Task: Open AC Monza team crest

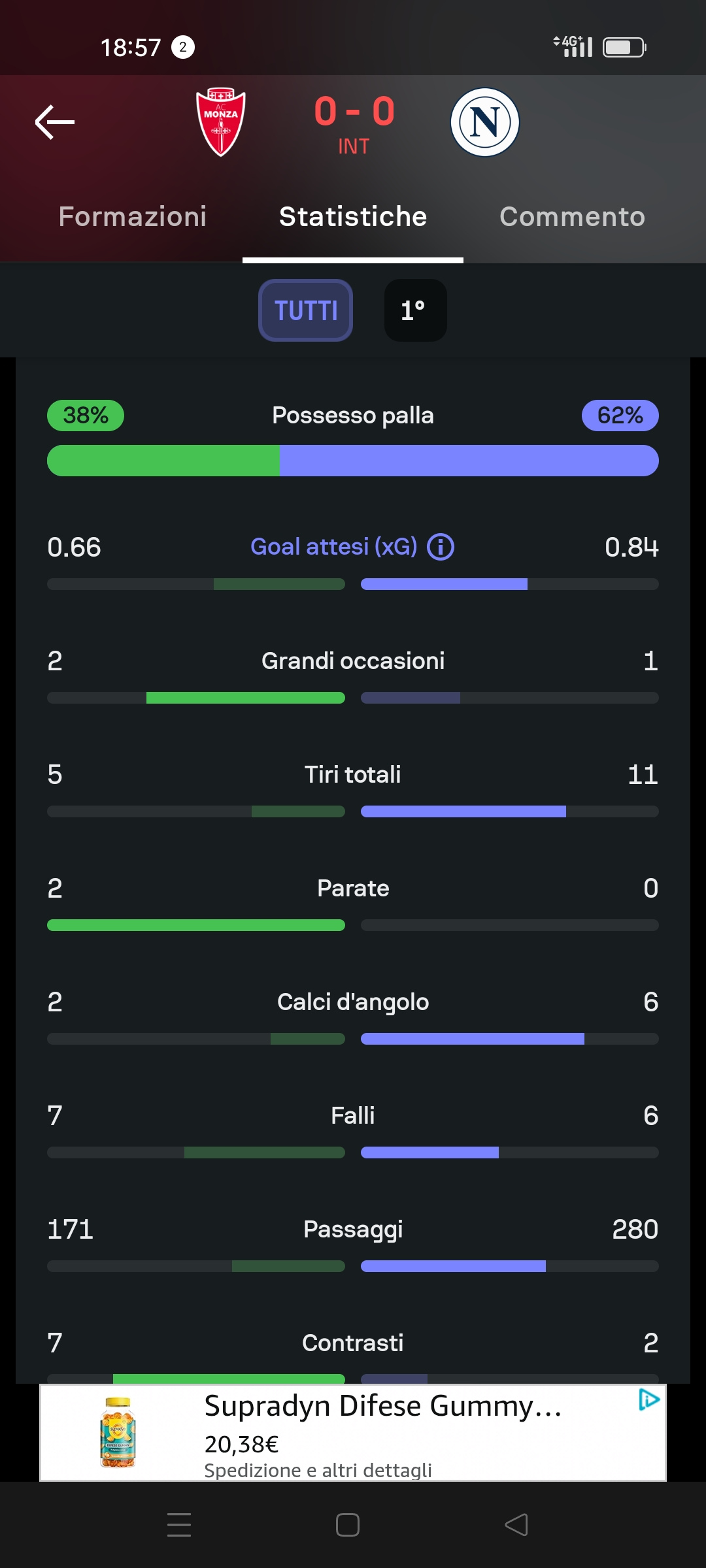Action: tap(221, 122)
